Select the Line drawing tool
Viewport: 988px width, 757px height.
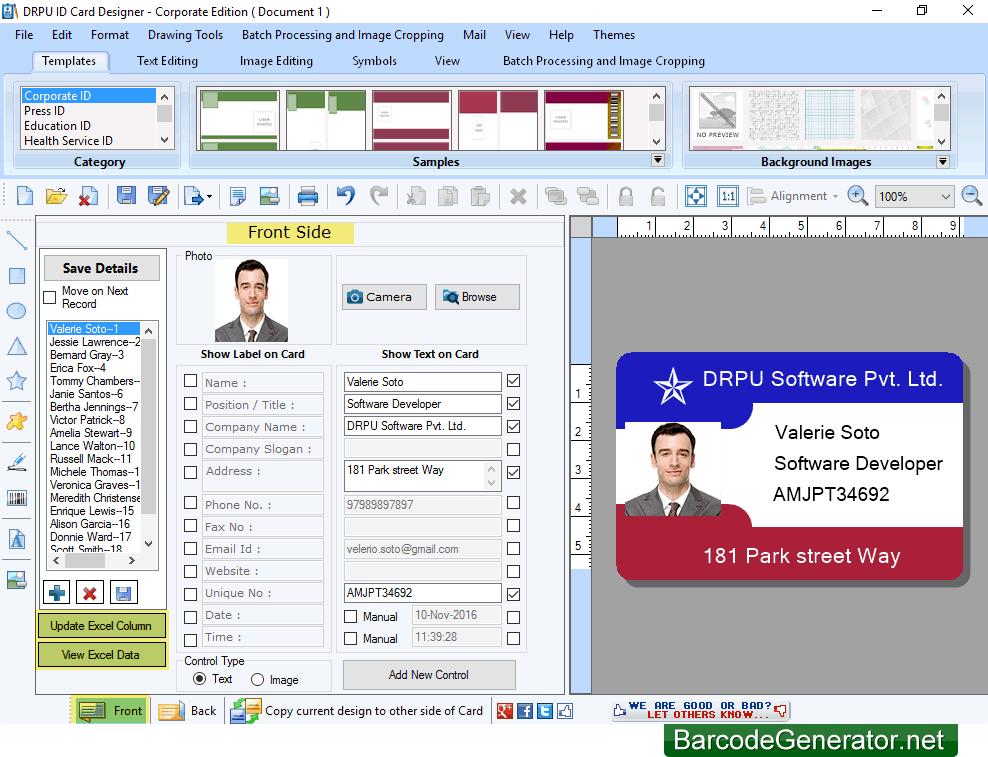click(x=16, y=240)
